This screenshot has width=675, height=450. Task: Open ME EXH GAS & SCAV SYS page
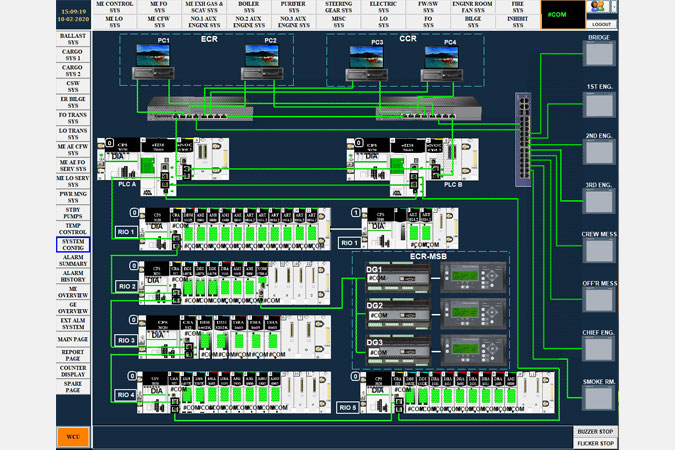pyautogui.click(x=204, y=7)
